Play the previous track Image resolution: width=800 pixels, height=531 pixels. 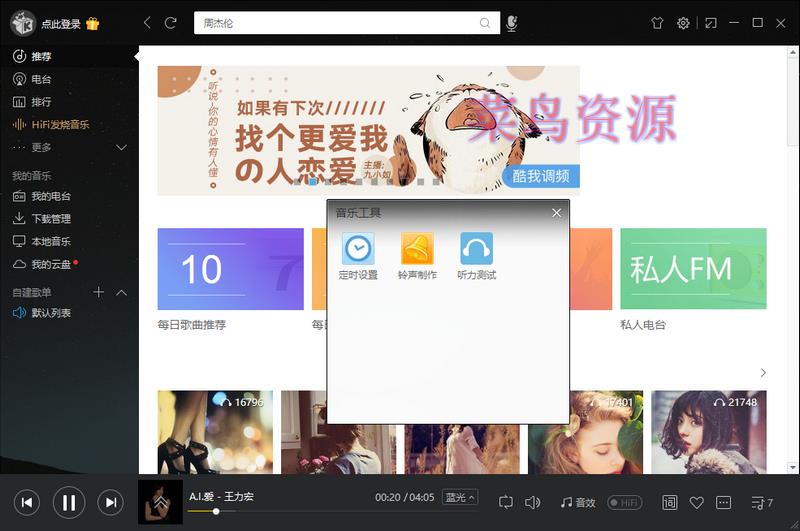(x=27, y=502)
